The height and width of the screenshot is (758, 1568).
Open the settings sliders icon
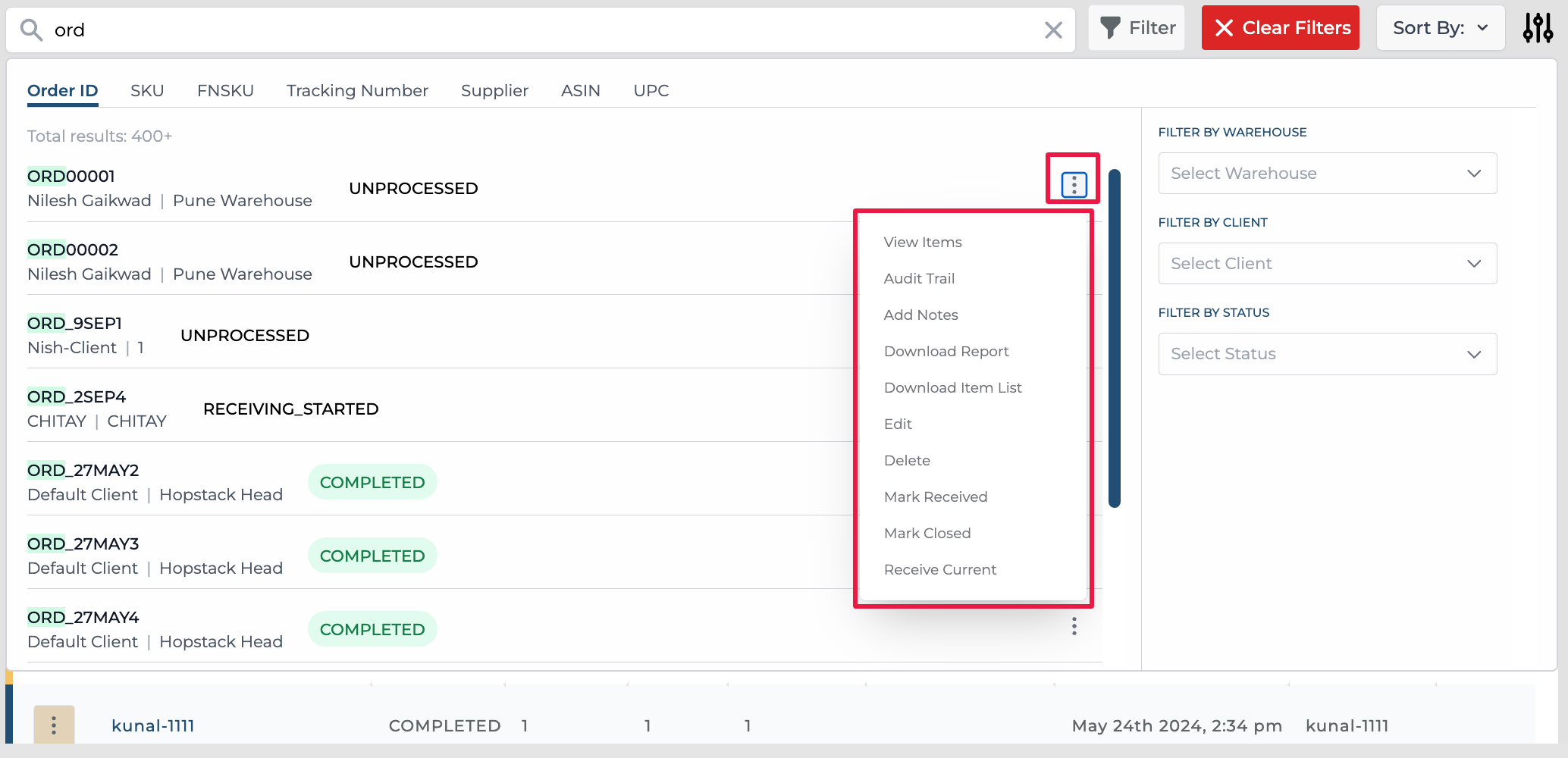(x=1538, y=28)
